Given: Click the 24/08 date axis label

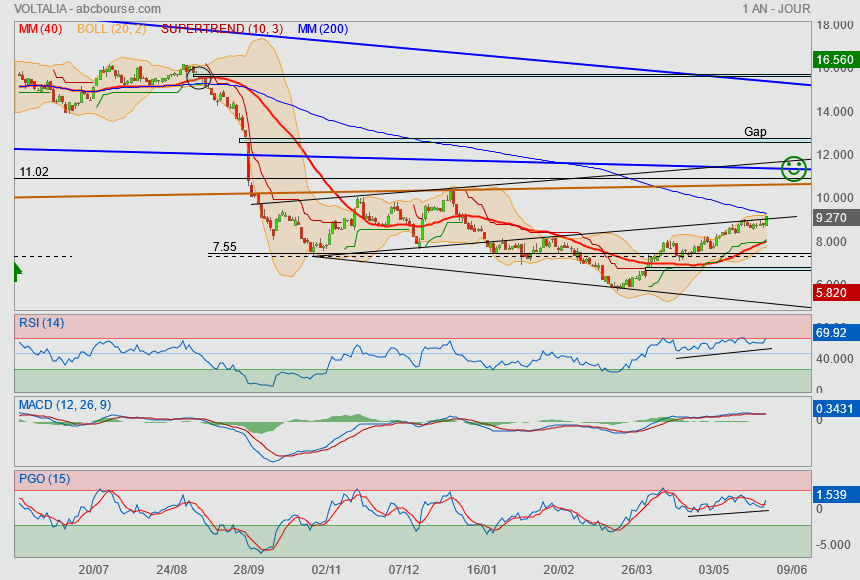Looking at the screenshot, I should click(x=171, y=570).
